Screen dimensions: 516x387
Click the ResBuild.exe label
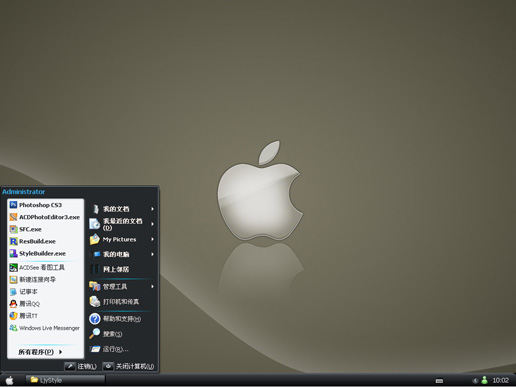point(37,241)
